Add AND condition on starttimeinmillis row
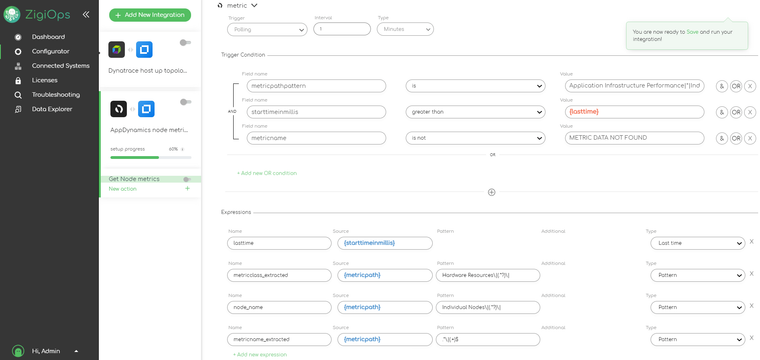Image resolution: width=760 pixels, height=360 pixels. click(722, 112)
